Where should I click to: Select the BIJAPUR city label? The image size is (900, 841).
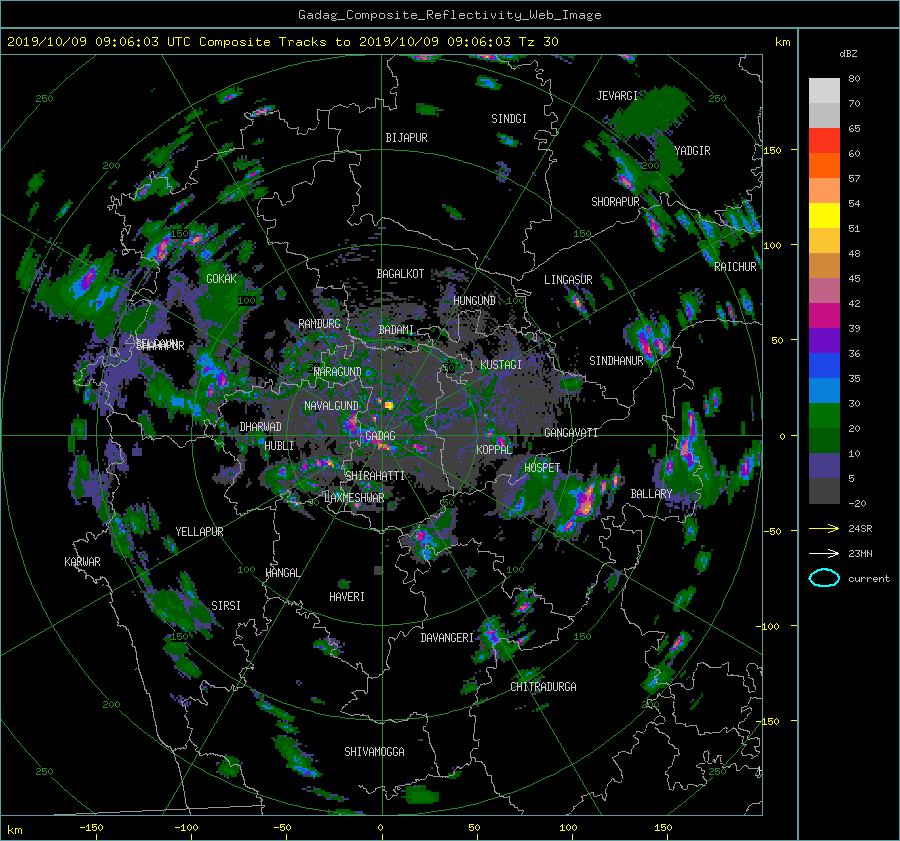coord(406,138)
